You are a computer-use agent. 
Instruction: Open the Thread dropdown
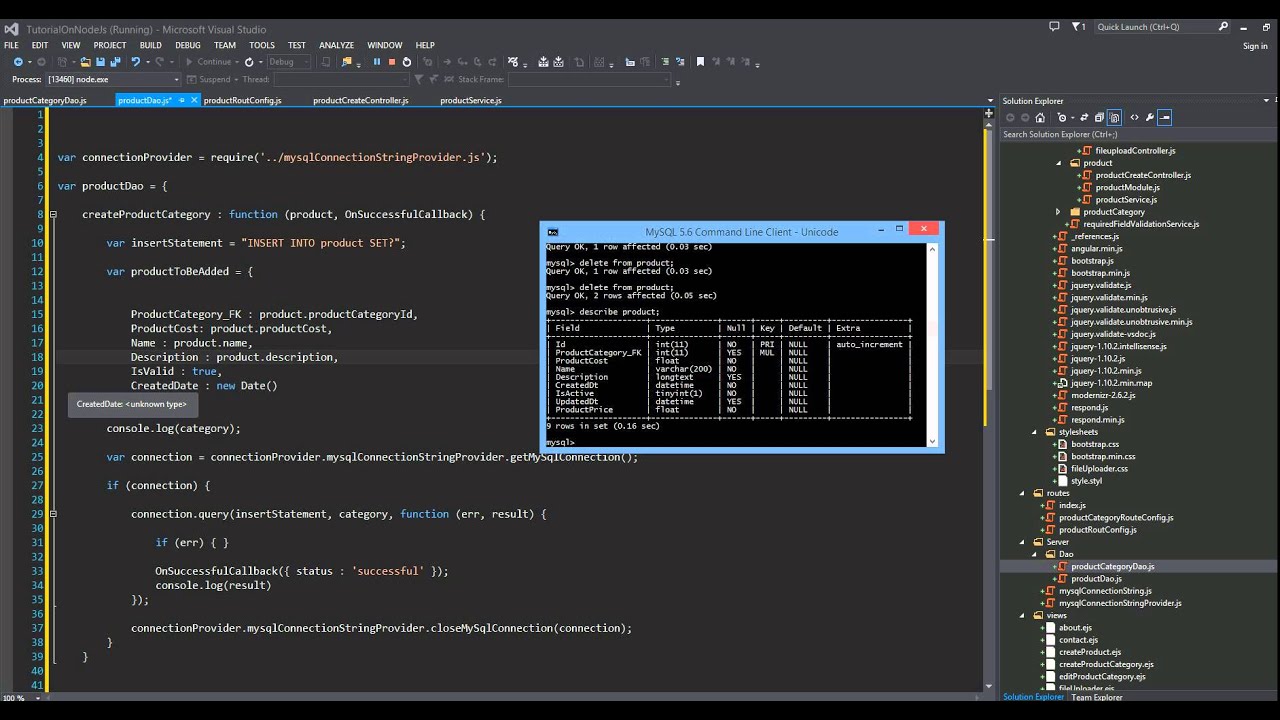pyautogui.click(x=341, y=79)
